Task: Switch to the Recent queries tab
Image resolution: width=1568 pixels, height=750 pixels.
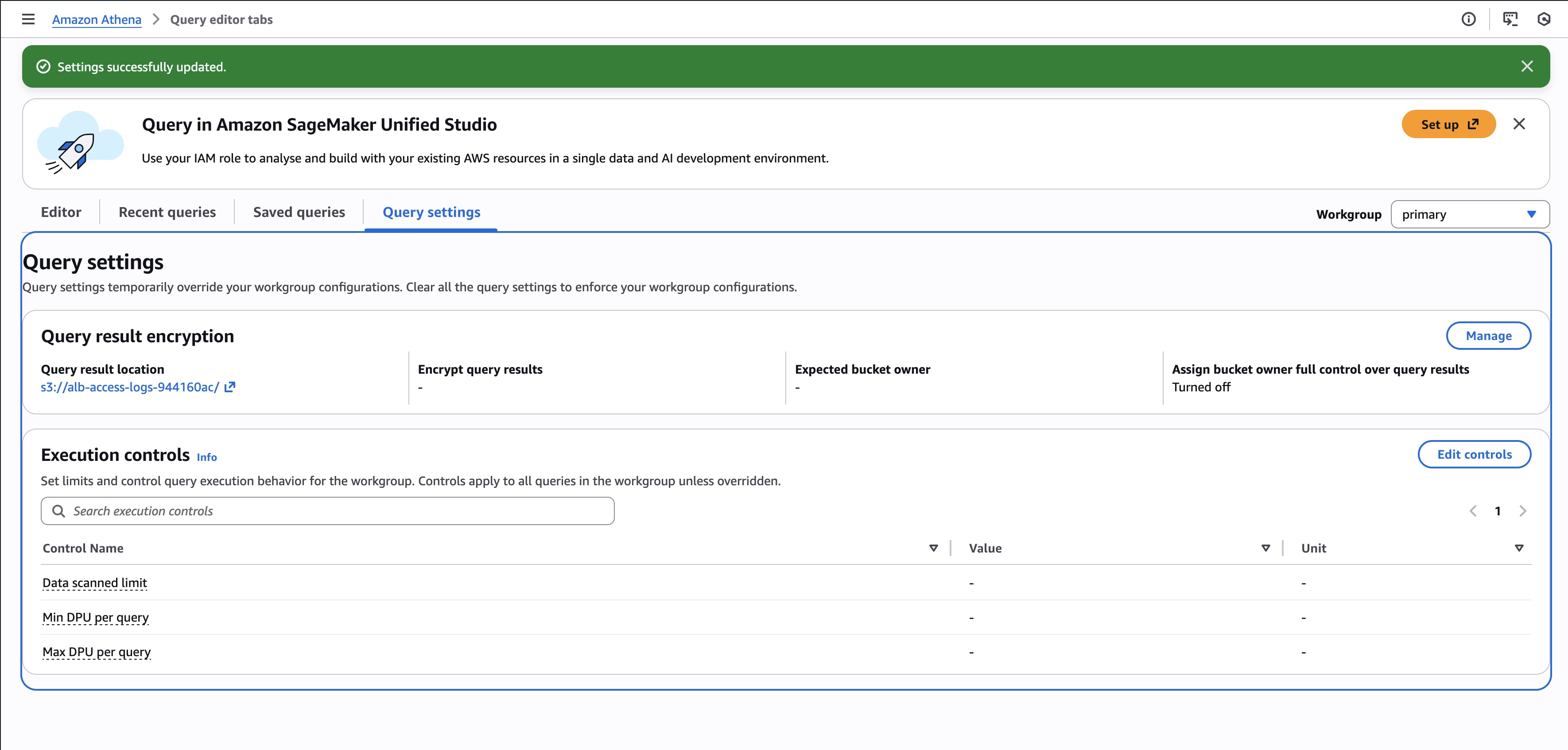Action: [x=167, y=212]
